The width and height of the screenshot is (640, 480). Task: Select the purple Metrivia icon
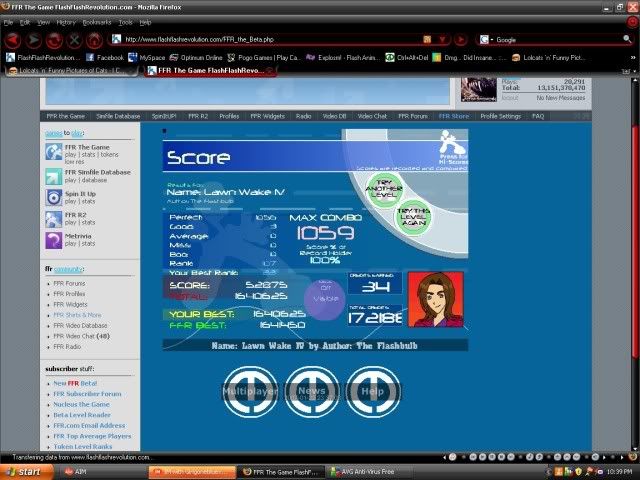click(53, 240)
